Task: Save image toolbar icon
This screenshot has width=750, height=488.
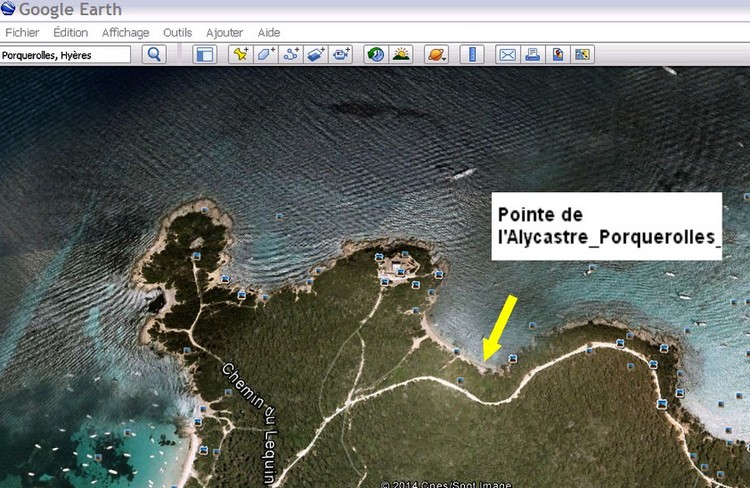Action: (558, 55)
